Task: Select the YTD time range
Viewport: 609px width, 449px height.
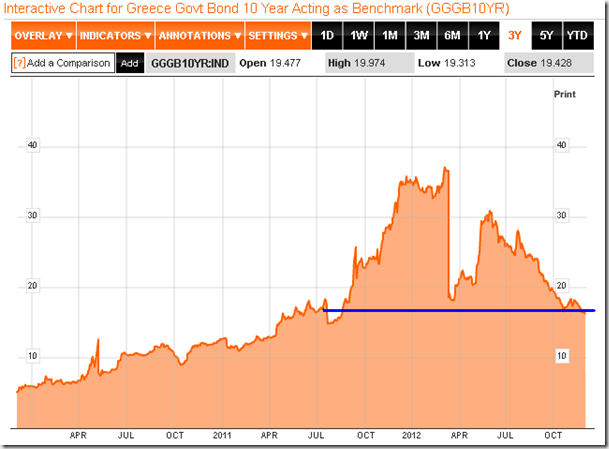Action: 577,36
